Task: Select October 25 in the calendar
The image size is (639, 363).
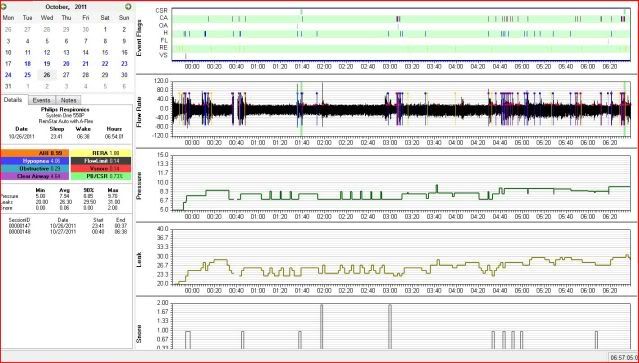Action: [x=27, y=75]
